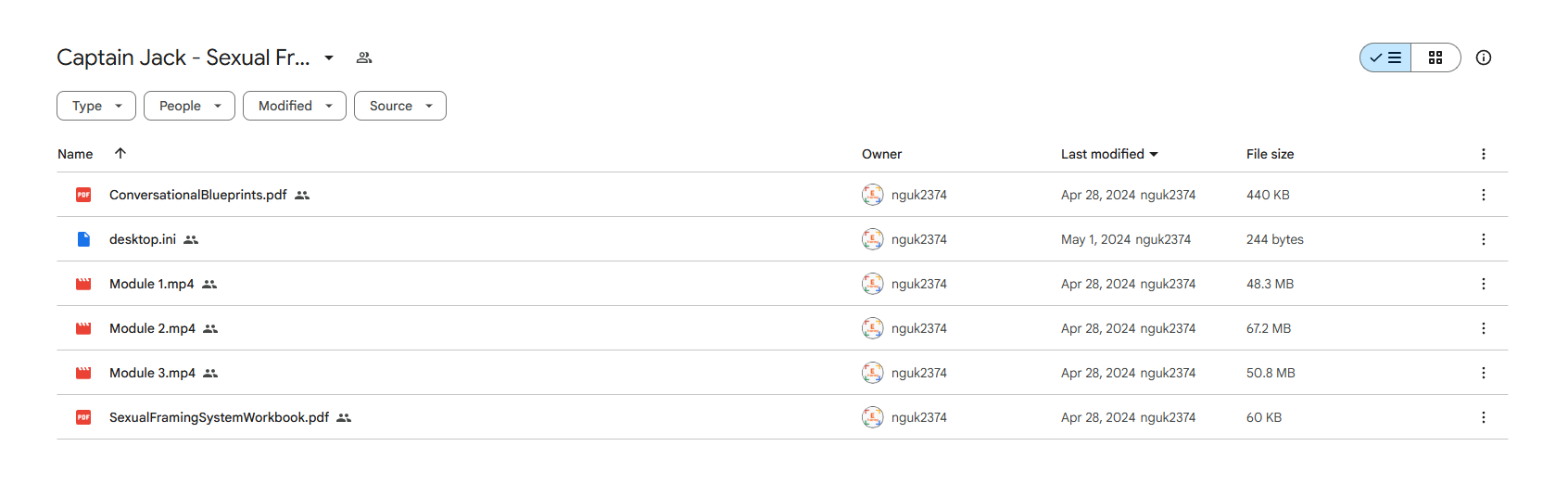The image size is (1568, 497).
Task: Expand the Modified filter dropdown
Action: (x=295, y=106)
